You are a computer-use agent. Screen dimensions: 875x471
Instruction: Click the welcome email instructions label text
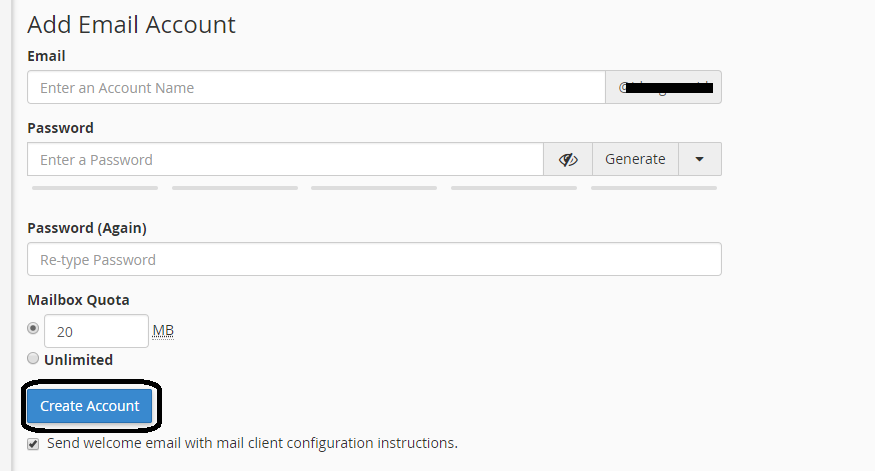pyautogui.click(x=252, y=443)
